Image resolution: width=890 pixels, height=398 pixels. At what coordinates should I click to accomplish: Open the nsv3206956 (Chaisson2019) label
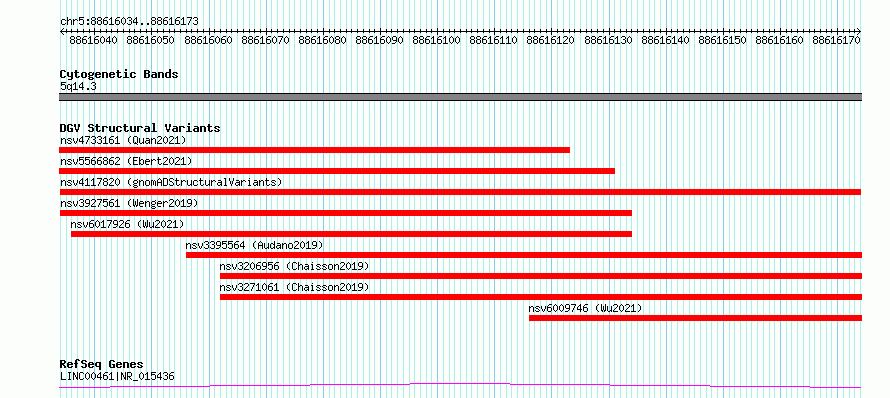click(x=294, y=266)
